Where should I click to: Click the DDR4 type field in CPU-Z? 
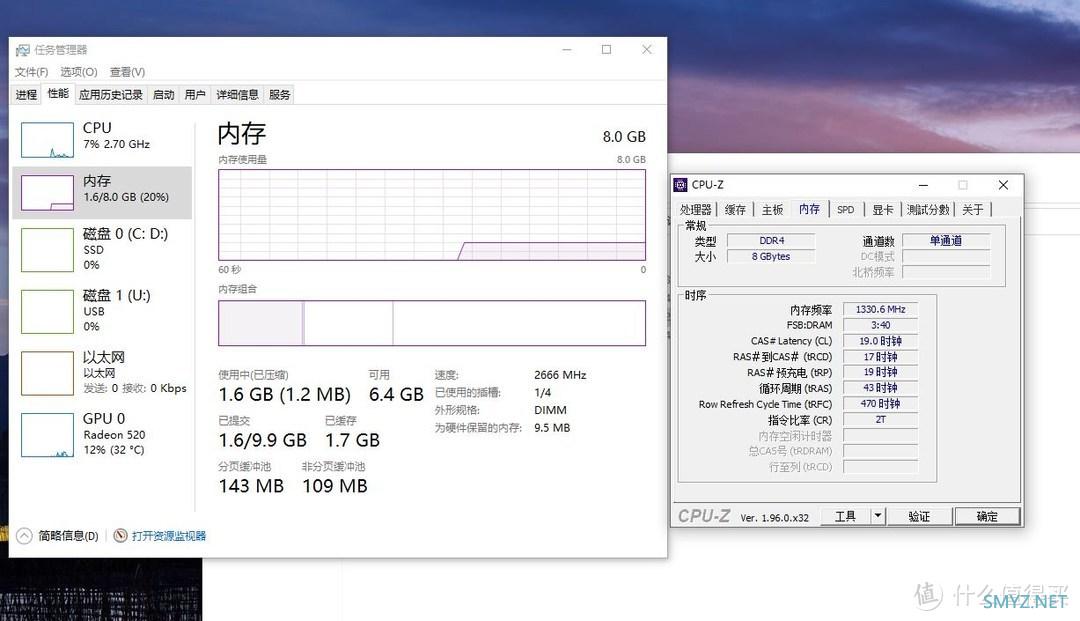click(x=771, y=240)
